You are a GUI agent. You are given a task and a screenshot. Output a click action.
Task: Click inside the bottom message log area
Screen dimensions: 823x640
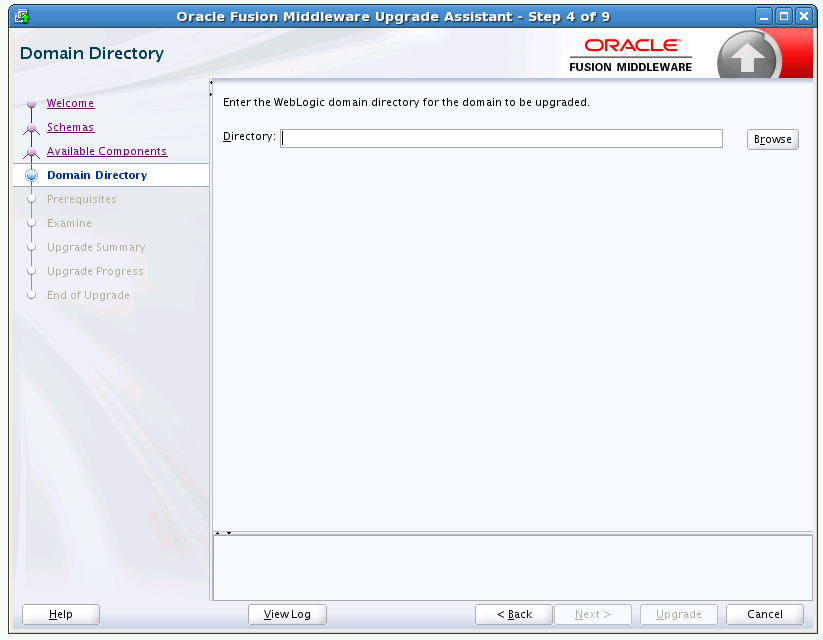coord(513,568)
